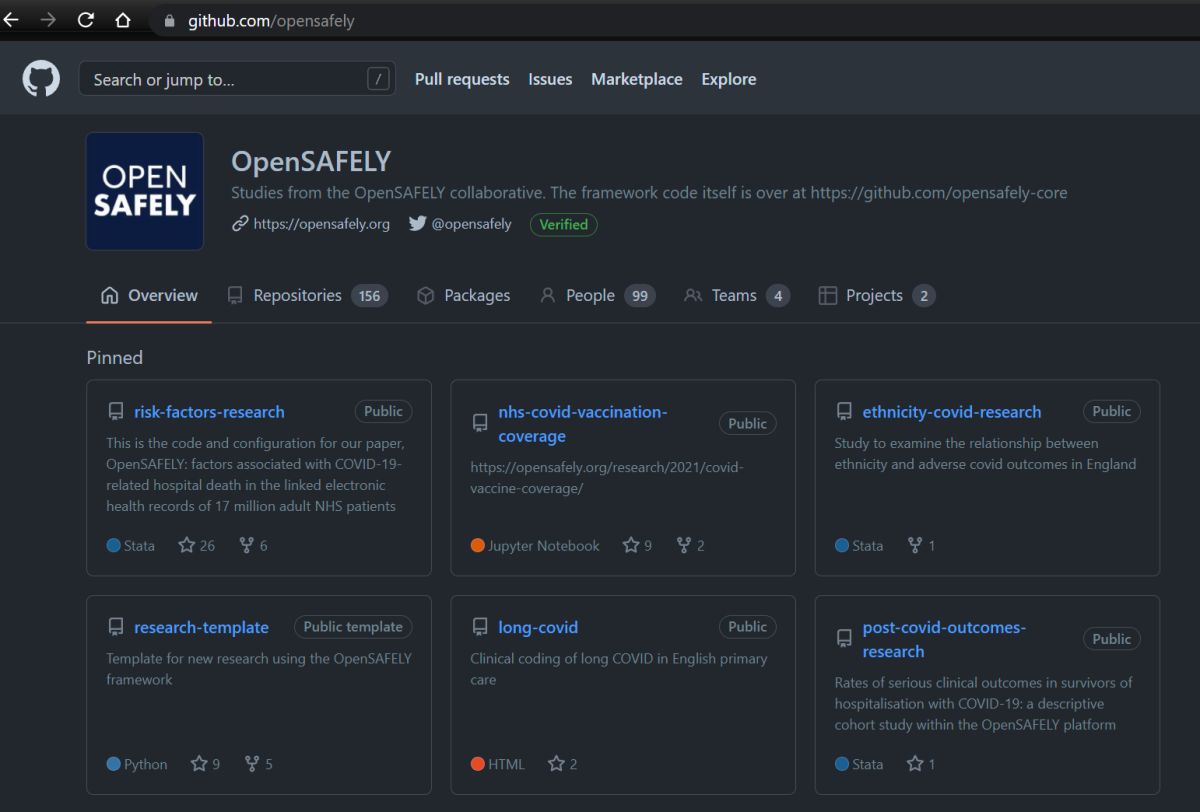This screenshot has height=812, width=1200.
Task: Open the long-covid repository
Action: (538, 627)
